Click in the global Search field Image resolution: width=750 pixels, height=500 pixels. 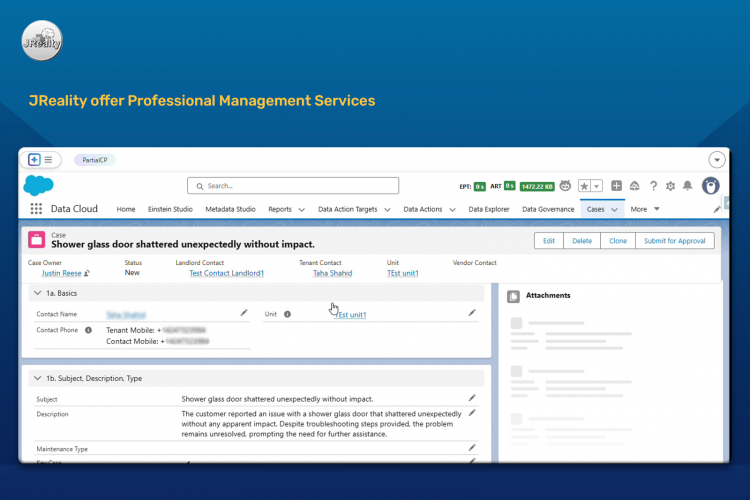coord(293,186)
